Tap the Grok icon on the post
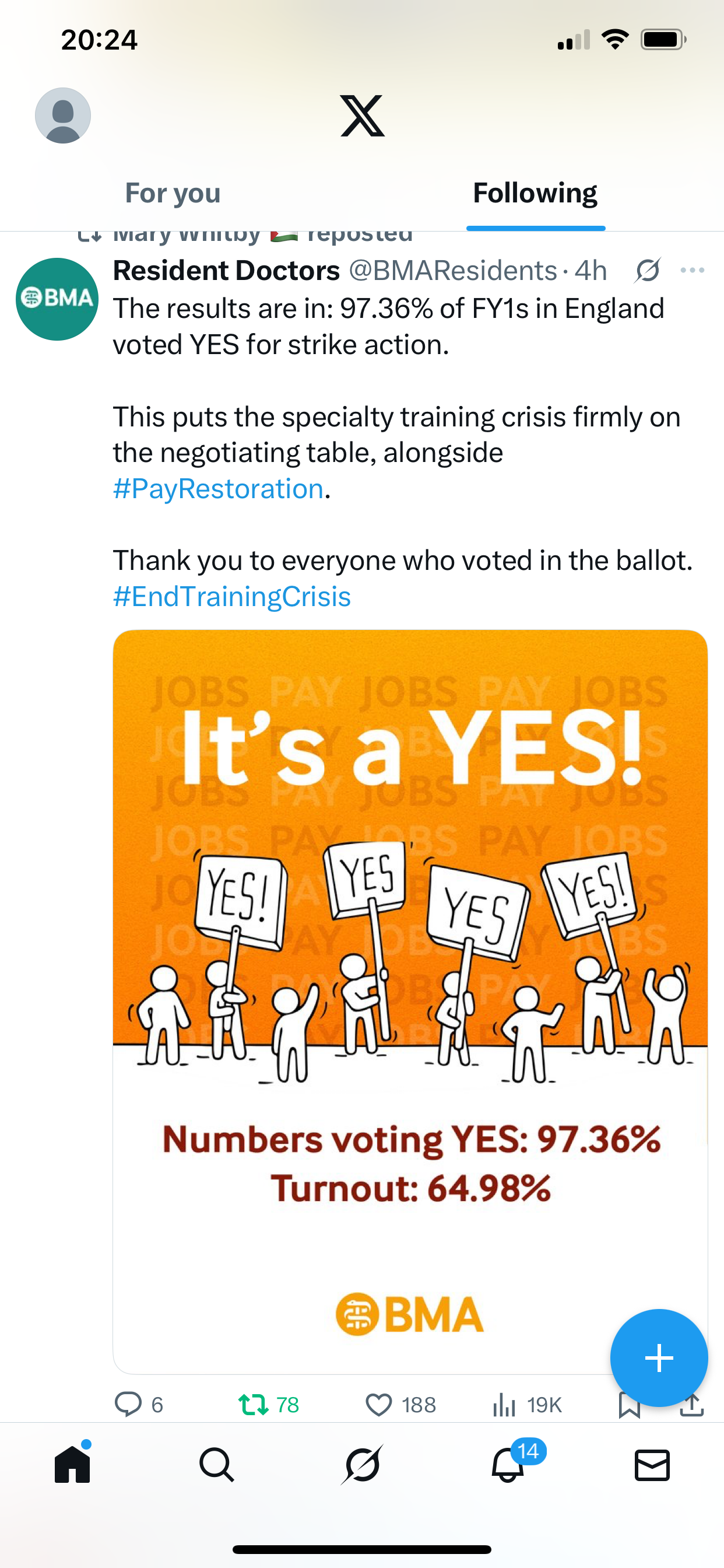The image size is (724, 1568). tap(647, 271)
